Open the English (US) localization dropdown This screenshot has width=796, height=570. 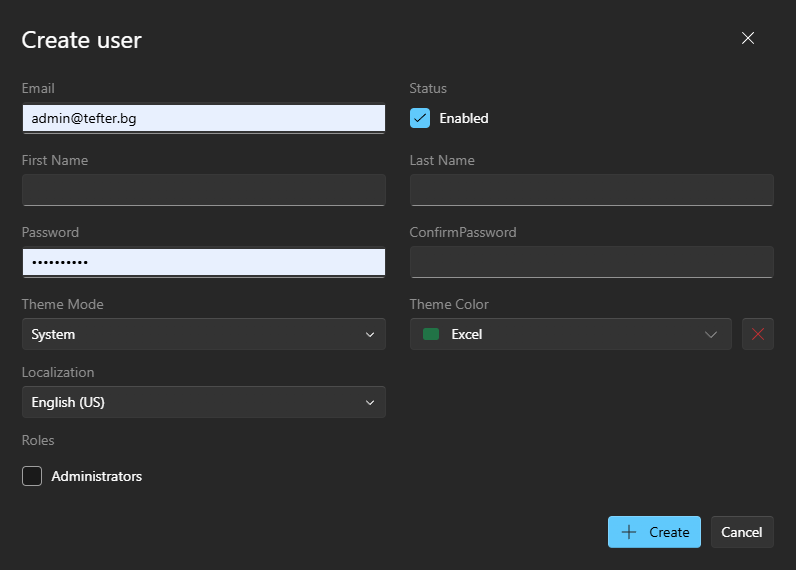point(204,402)
